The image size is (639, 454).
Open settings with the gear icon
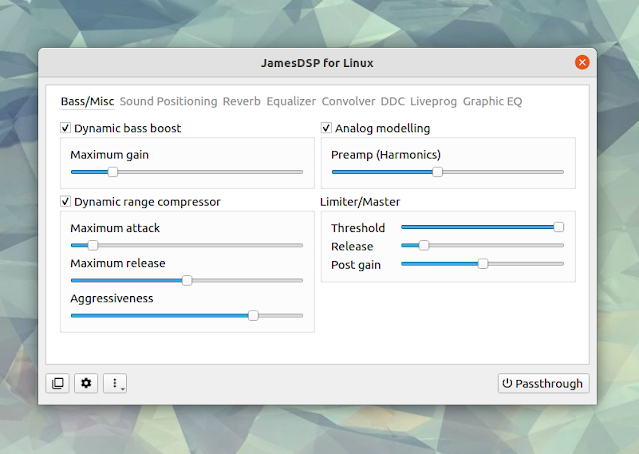click(86, 383)
